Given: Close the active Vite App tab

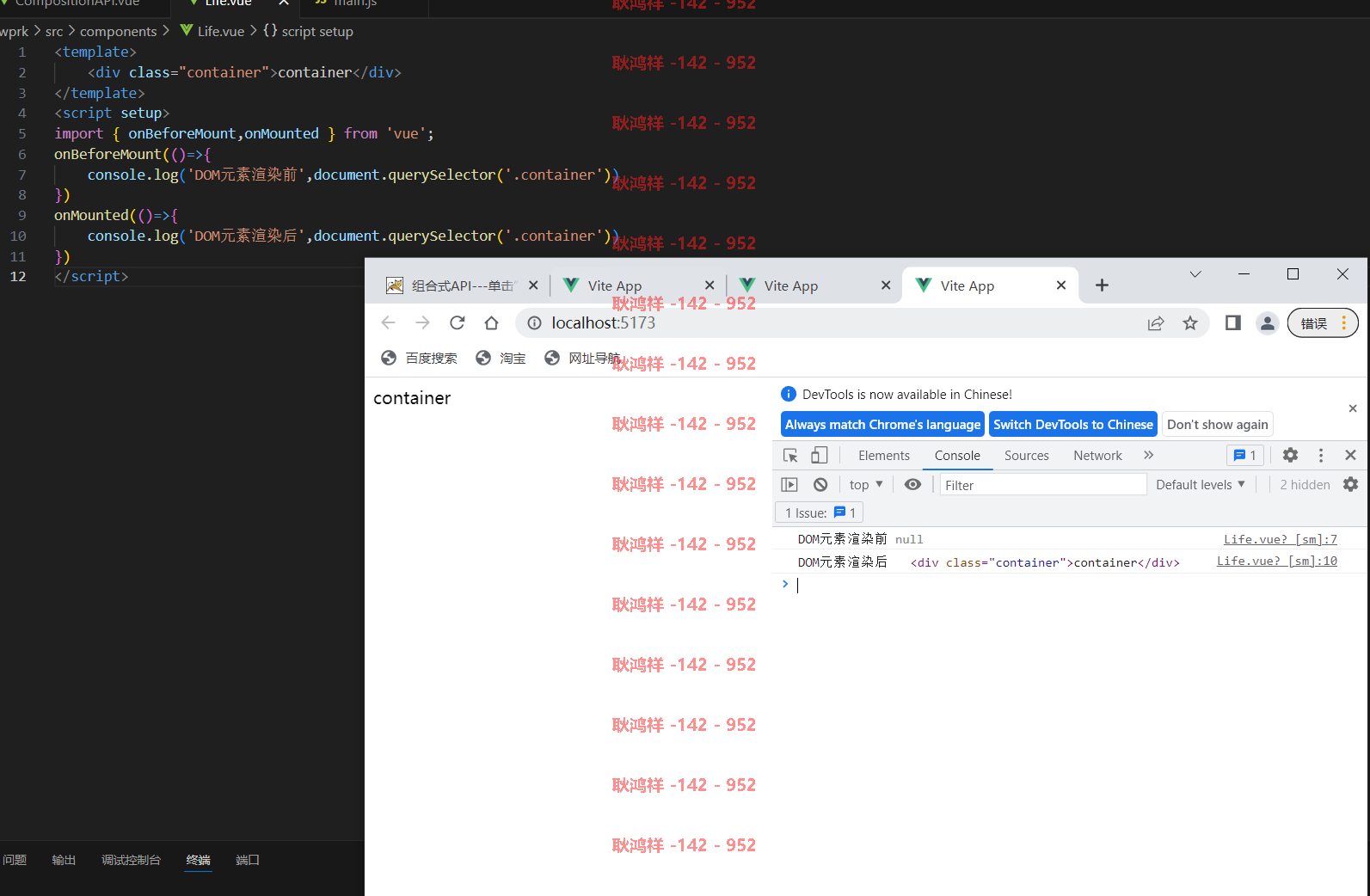Looking at the screenshot, I should (x=1061, y=285).
